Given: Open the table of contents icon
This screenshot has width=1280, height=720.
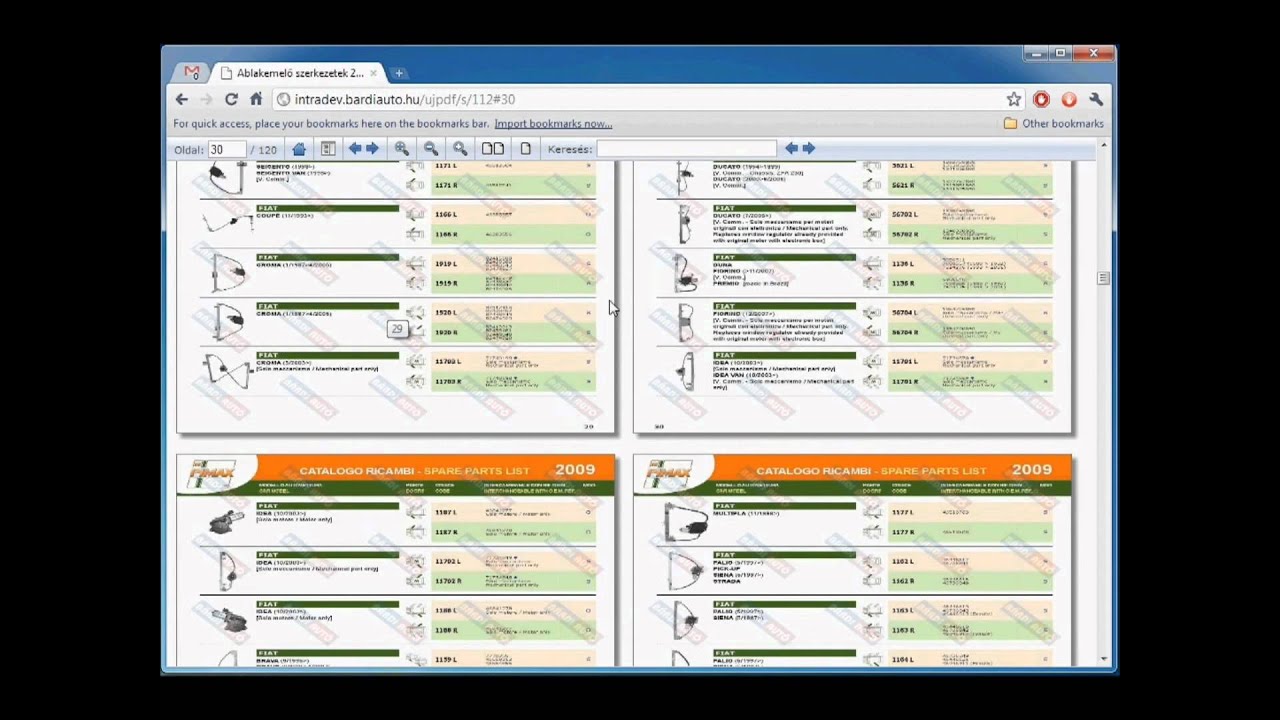Looking at the screenshot, I should [327, 149].
